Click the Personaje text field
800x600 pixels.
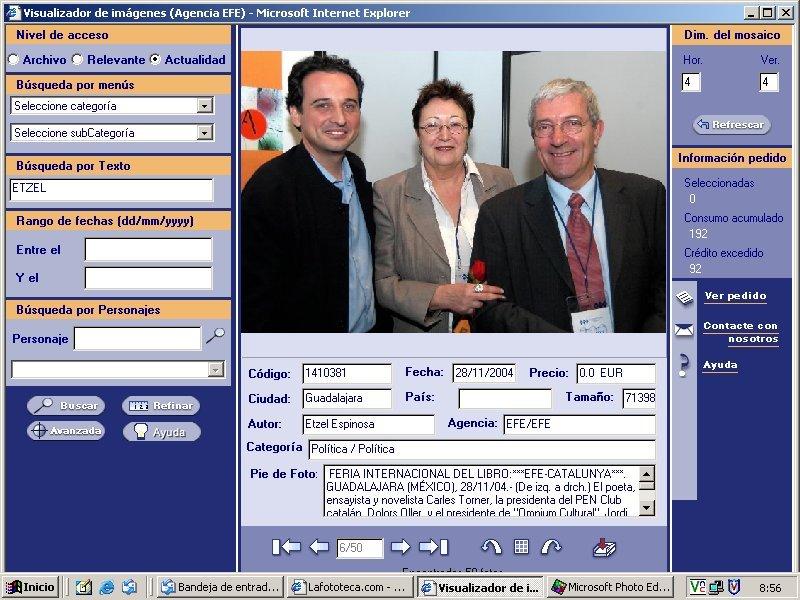coord(137,338)
